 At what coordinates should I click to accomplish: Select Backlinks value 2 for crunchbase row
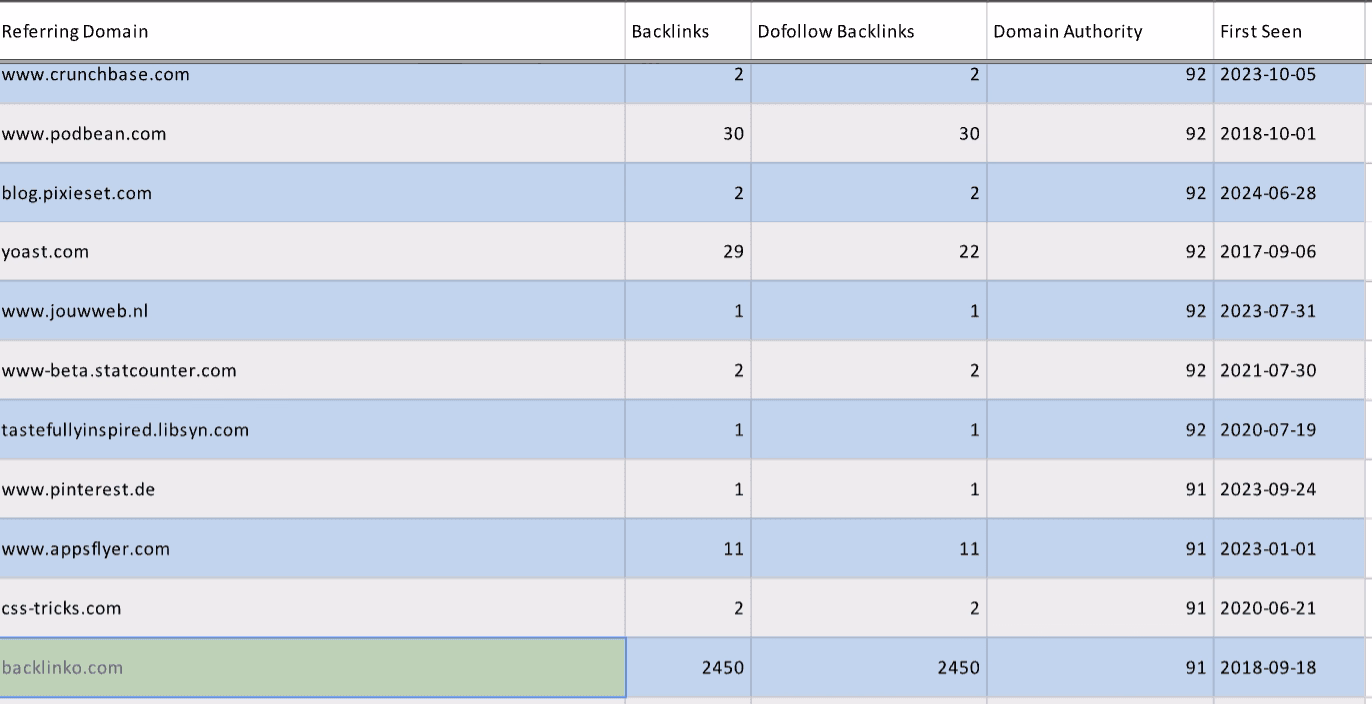point(688,82)
